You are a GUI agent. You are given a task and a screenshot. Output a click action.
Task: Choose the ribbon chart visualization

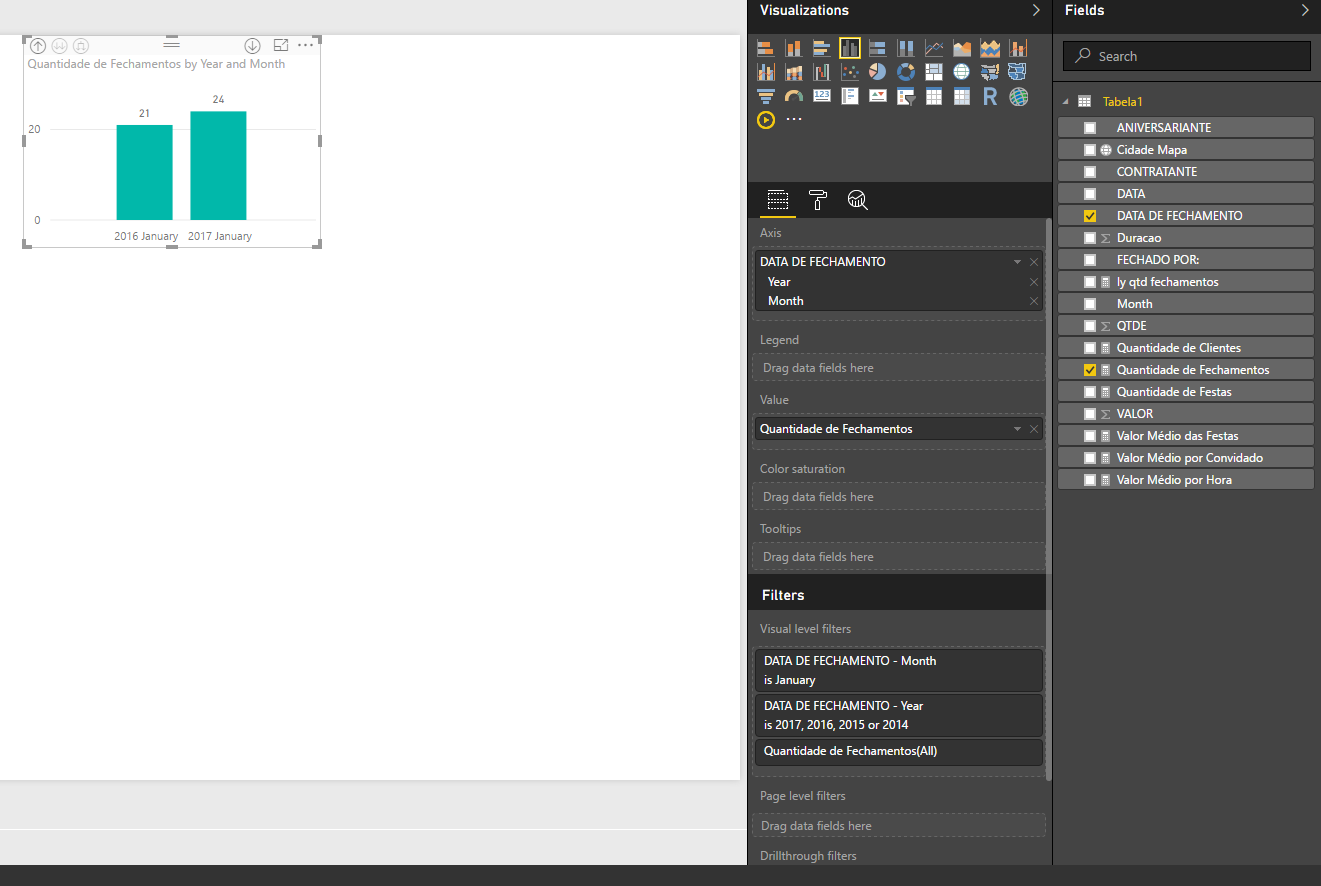tap(794, 72)
